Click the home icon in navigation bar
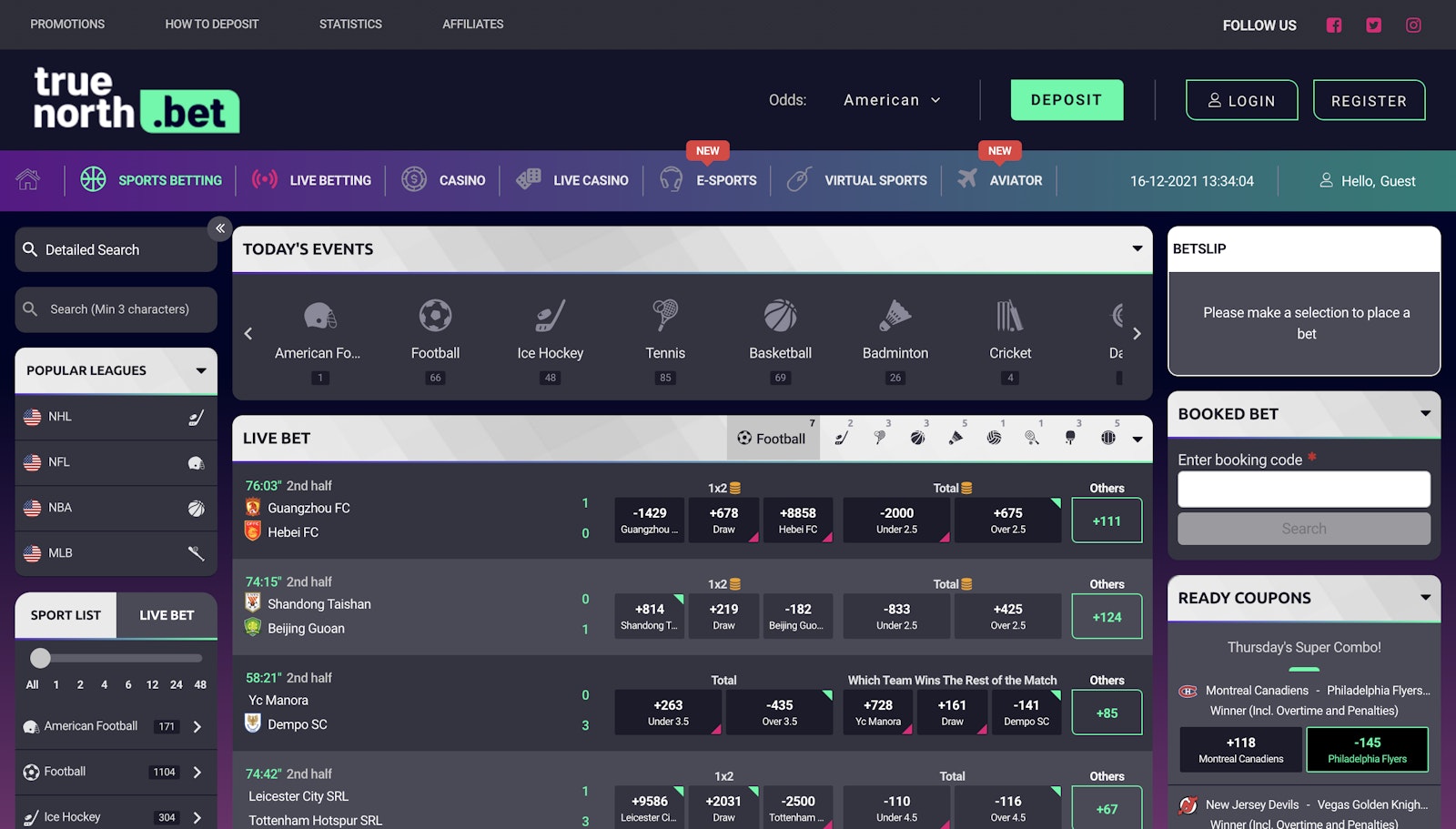Image resolution: width=1456 pixels, height=829 pixels. pos(28,180)
